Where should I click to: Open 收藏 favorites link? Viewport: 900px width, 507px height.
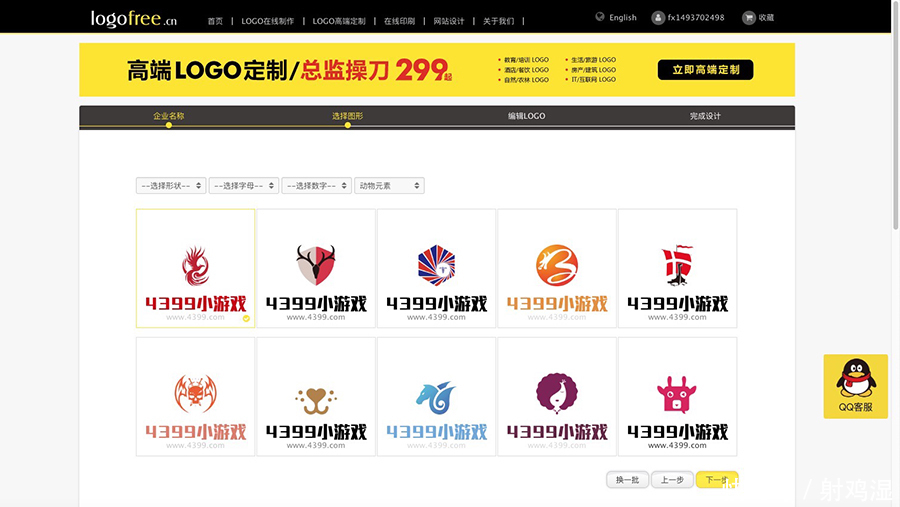point(766,18)
